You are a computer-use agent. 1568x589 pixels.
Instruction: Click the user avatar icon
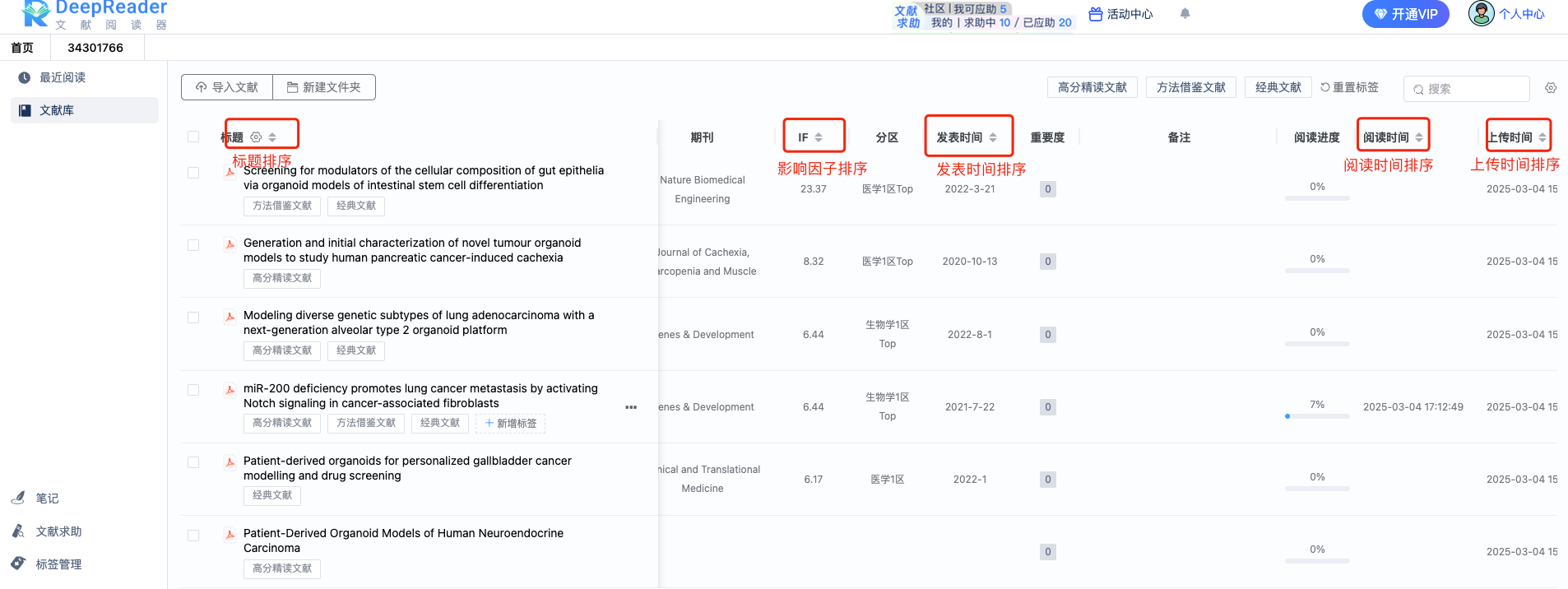pos(1481,13)
